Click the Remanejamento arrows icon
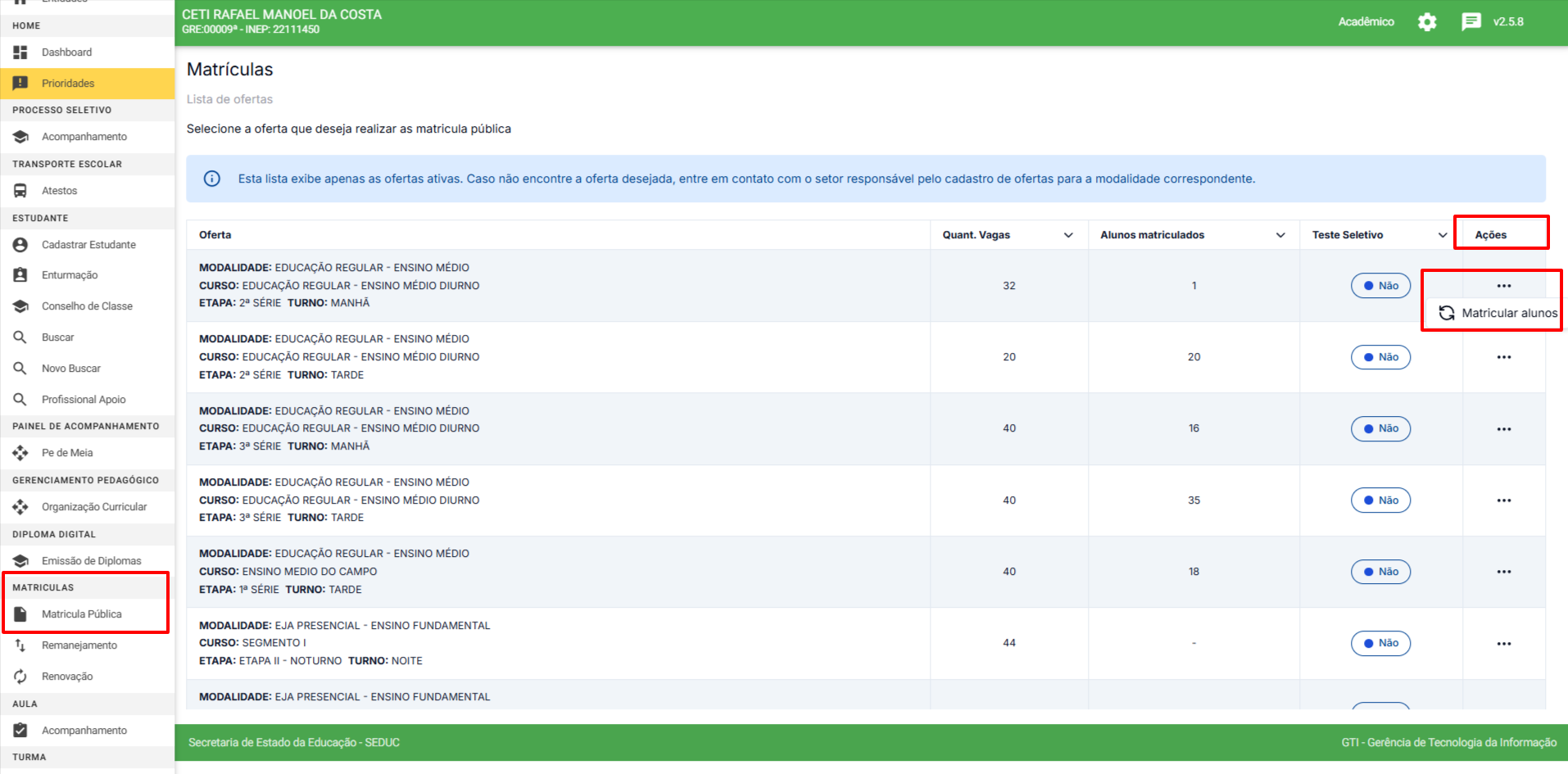 (x=20, y=645)
